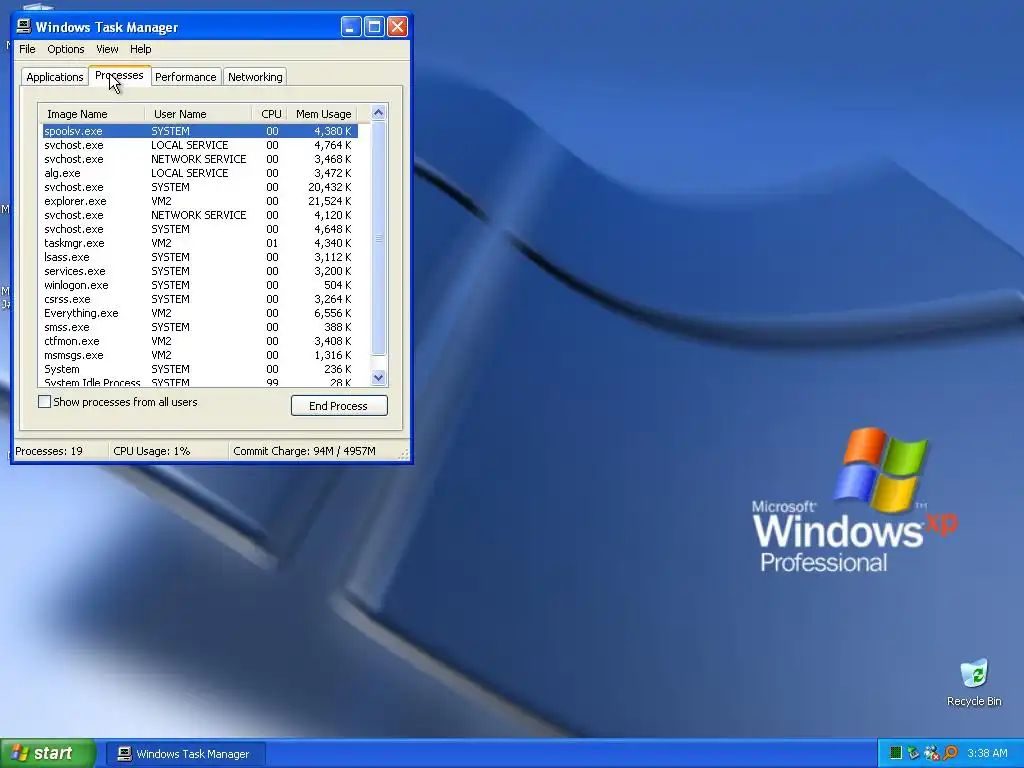
Task: Click the 6,556 K memory value
Action: (x=332, y=313)
